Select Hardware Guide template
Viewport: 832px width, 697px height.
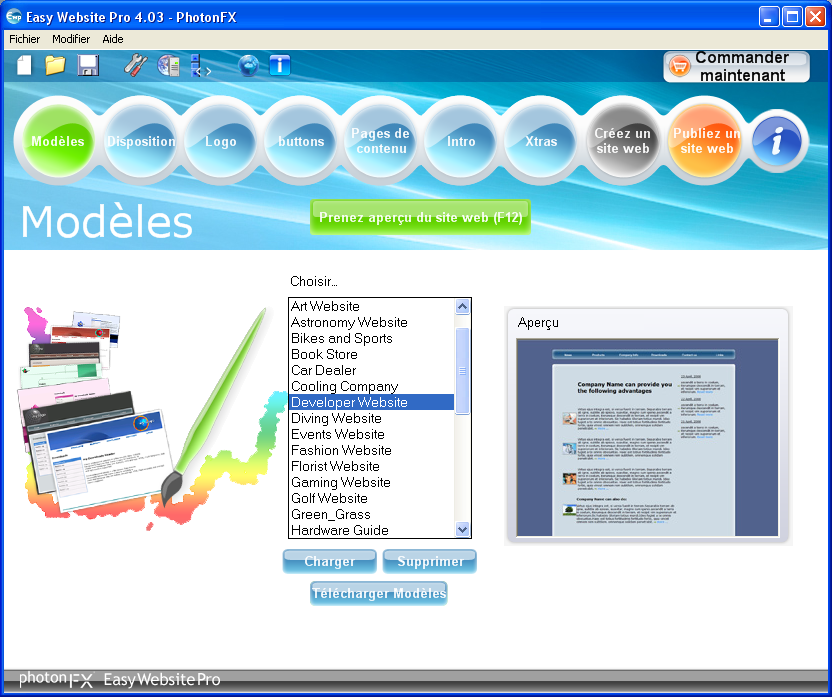[371, 530]
